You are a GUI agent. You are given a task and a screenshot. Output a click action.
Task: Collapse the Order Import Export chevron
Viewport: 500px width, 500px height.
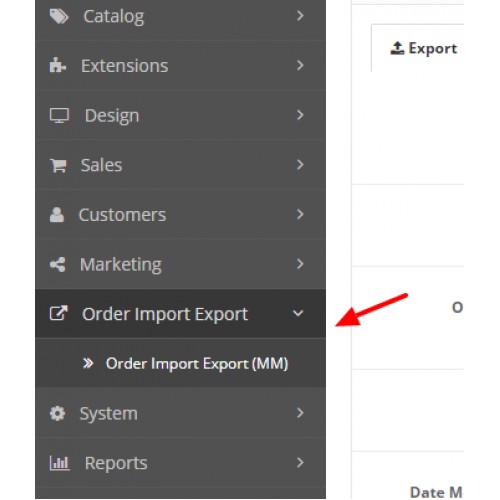(298, 313)
